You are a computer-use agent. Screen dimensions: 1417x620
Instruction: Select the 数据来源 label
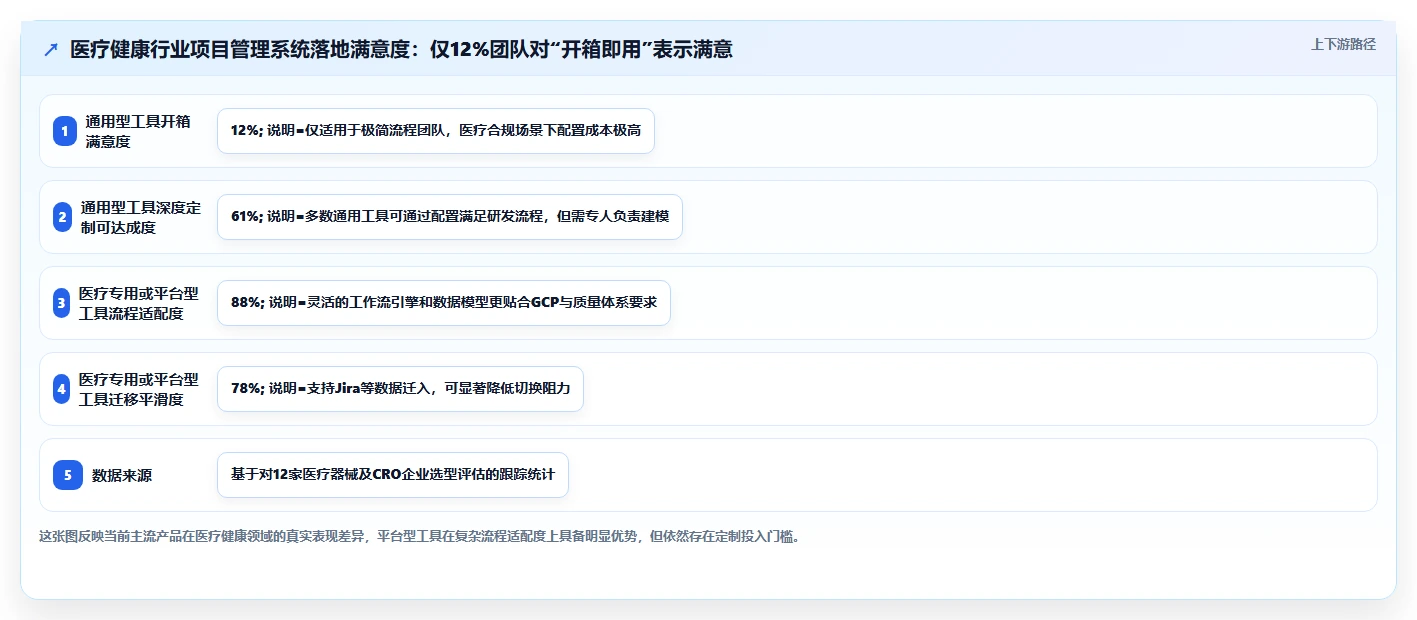coord(122,476)
